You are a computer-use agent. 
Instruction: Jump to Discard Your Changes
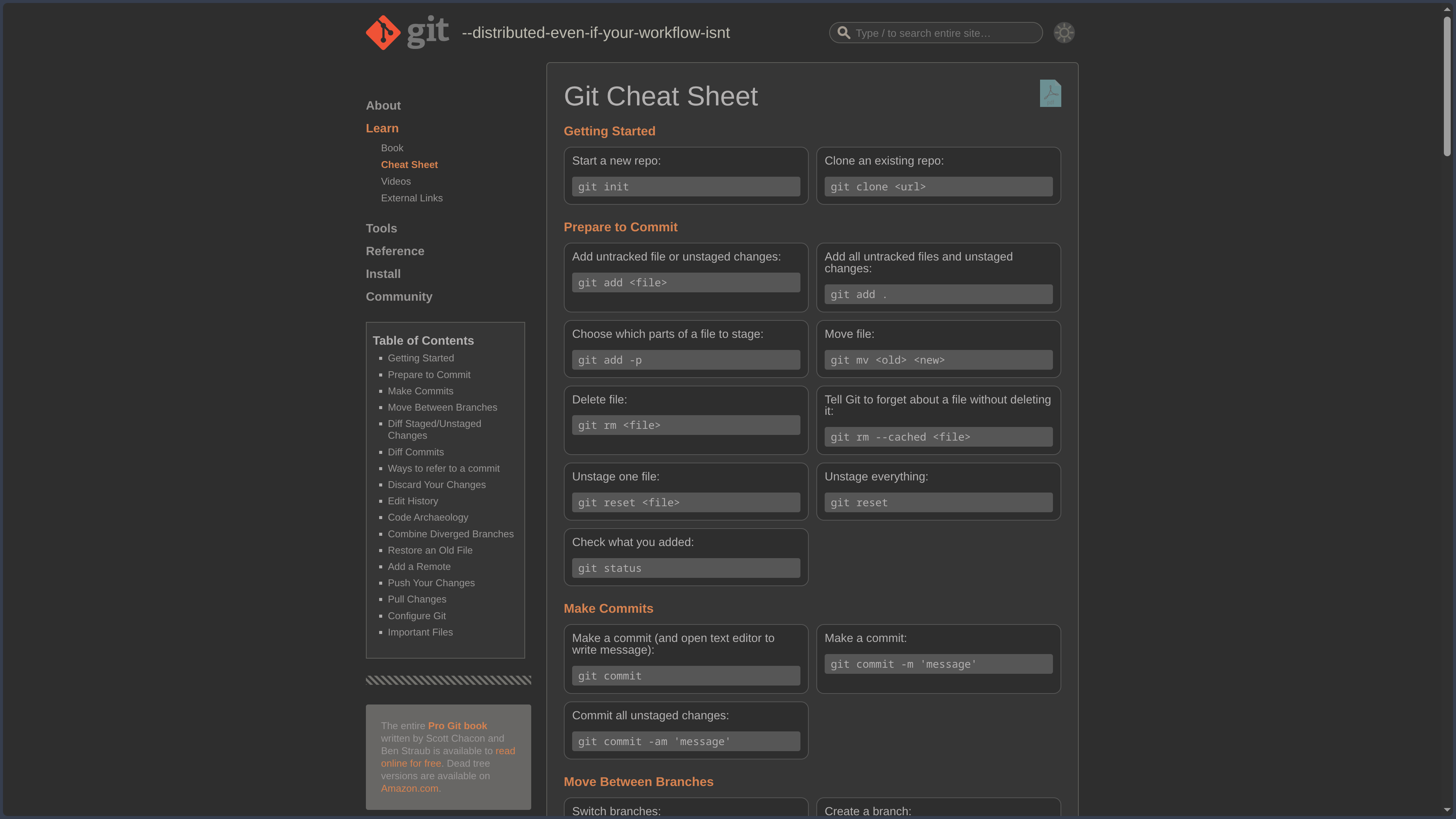tap(436, 485)
